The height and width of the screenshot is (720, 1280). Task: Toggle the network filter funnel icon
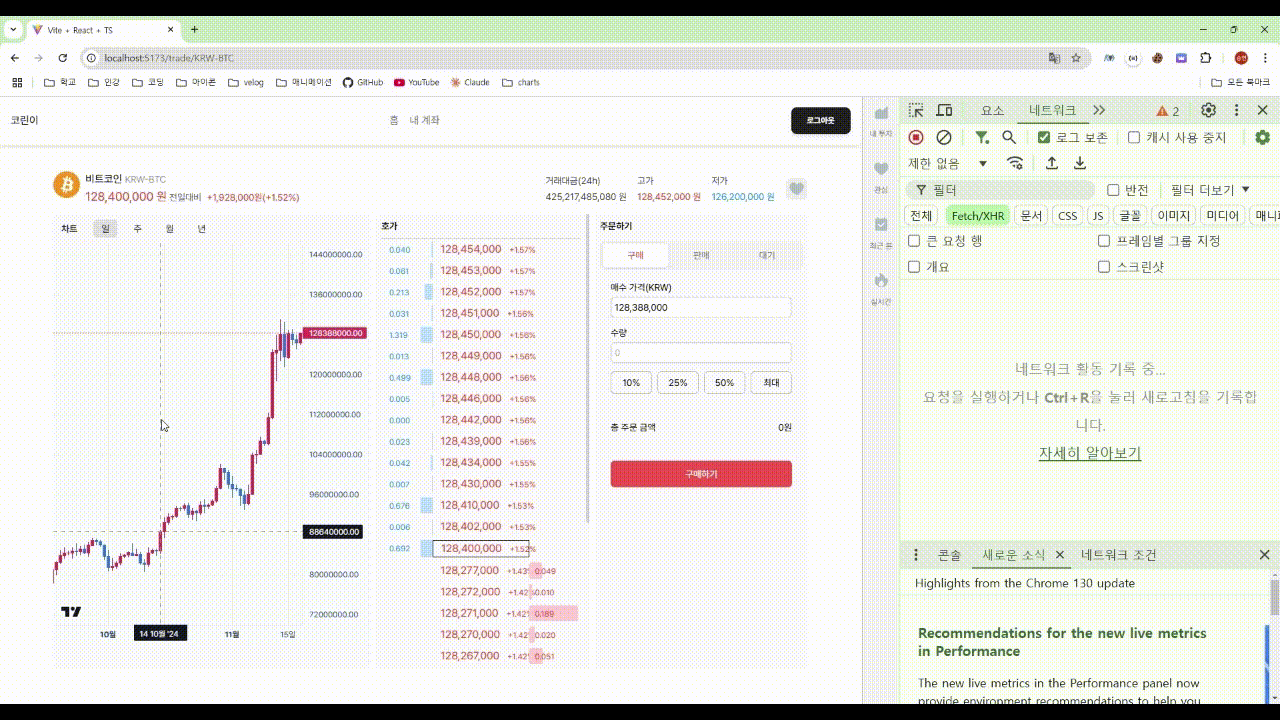(982, 137)
